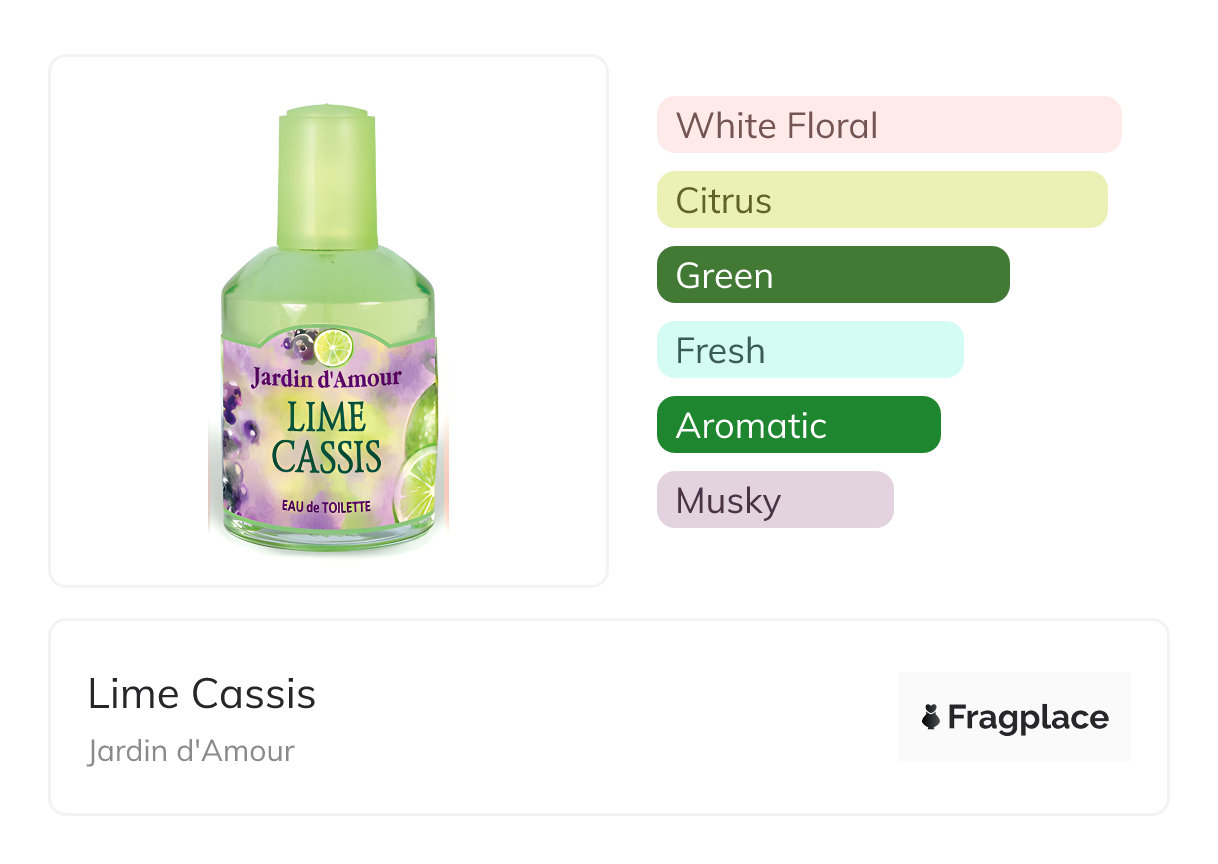Click the lime slice atop the bottle label
This screenshot has width=1218, height=864.
click(334, 347)
